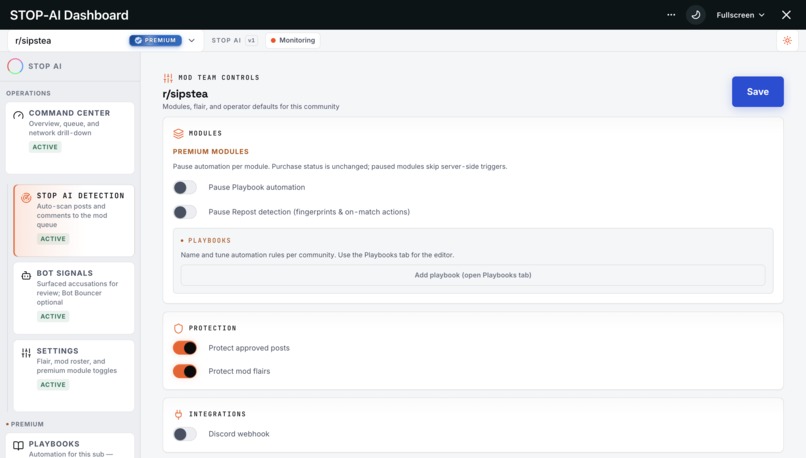Open the three-dot more options menu
Screen dimensions: 806x458
671,15
